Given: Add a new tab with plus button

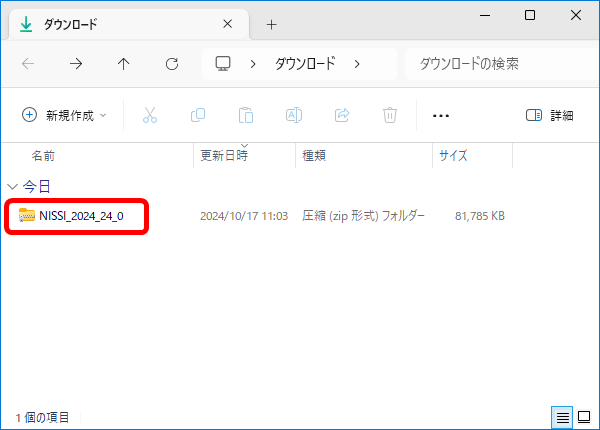Looking at the screenshot, I should coord(271,24).
